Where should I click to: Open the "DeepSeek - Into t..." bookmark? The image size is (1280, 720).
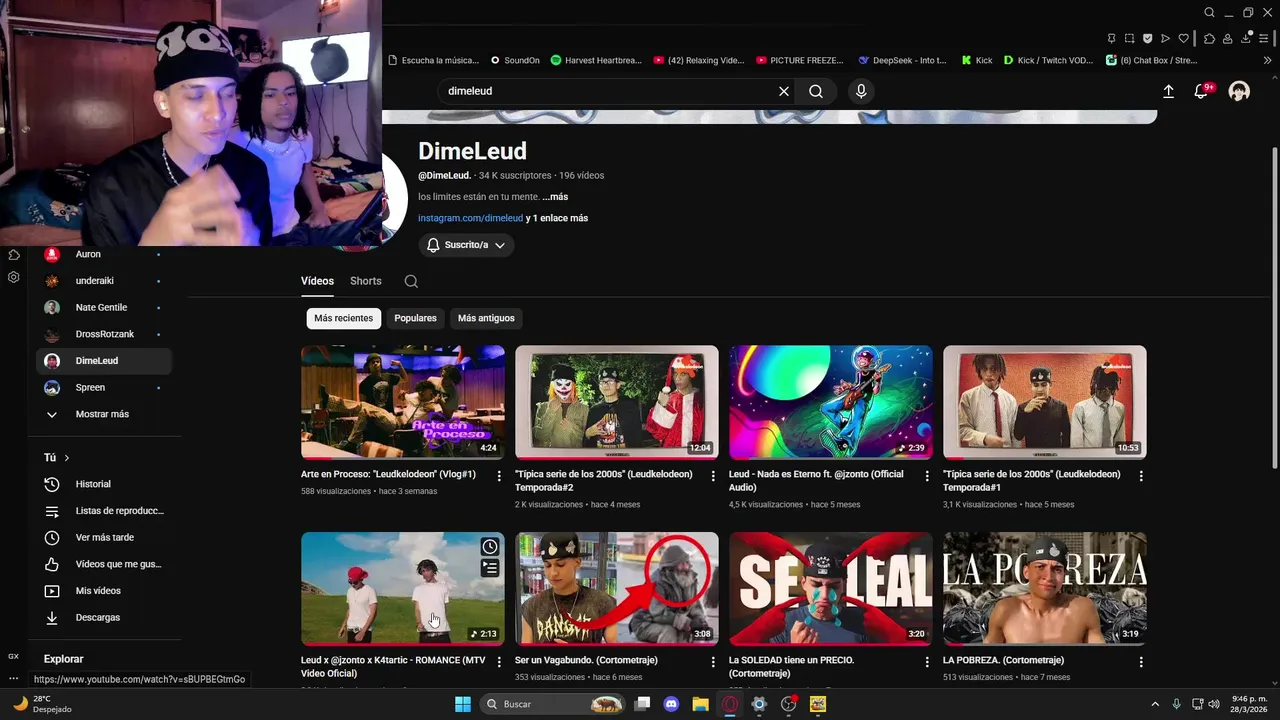tap(902, 60)
